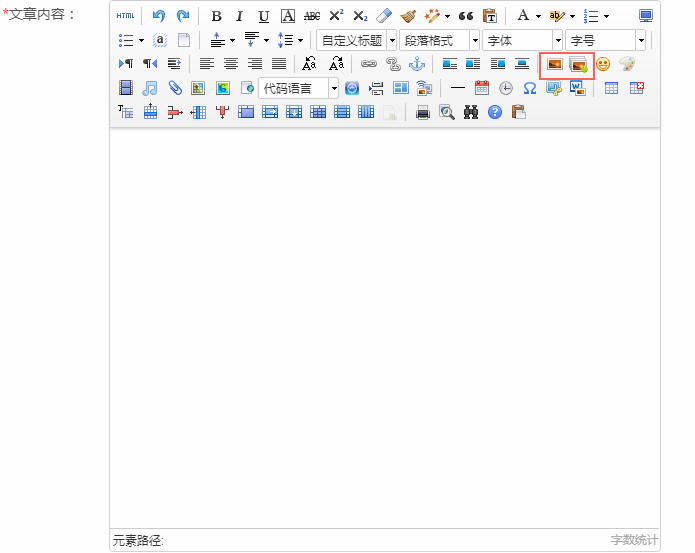Screen dimensions: 695x553
Task: Click the preview magnifier icon
Action: 447,113
